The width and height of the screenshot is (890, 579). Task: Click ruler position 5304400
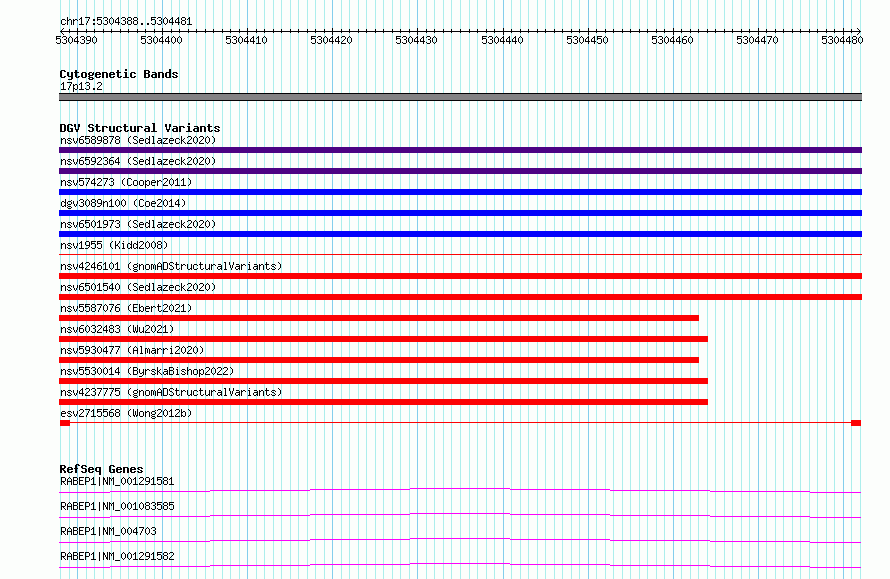pyautogui.click(x=161, y=40)
